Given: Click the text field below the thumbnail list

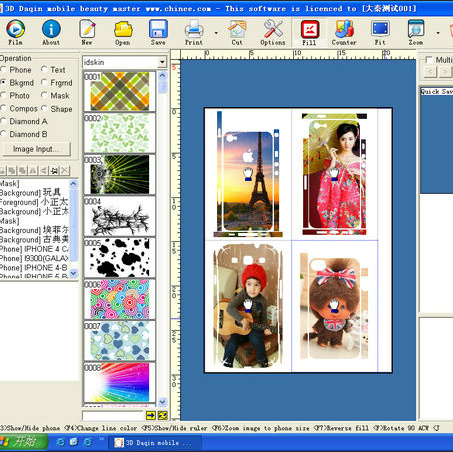Looking at the screenshot, I should 113,415.
